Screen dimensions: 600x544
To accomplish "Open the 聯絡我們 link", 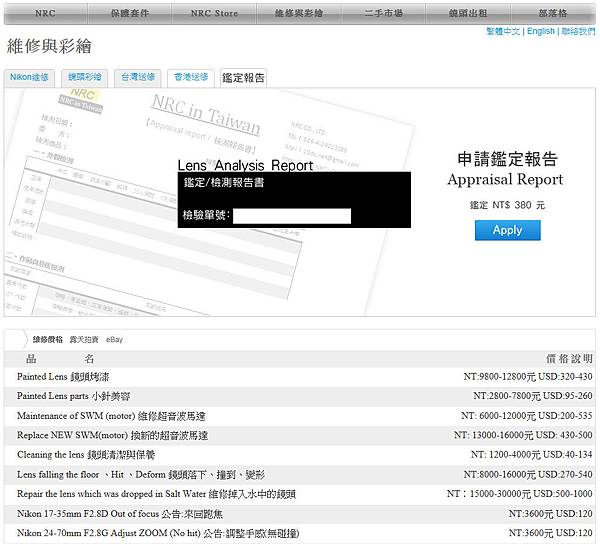I will pyautogui.click(x=578, y=31).
